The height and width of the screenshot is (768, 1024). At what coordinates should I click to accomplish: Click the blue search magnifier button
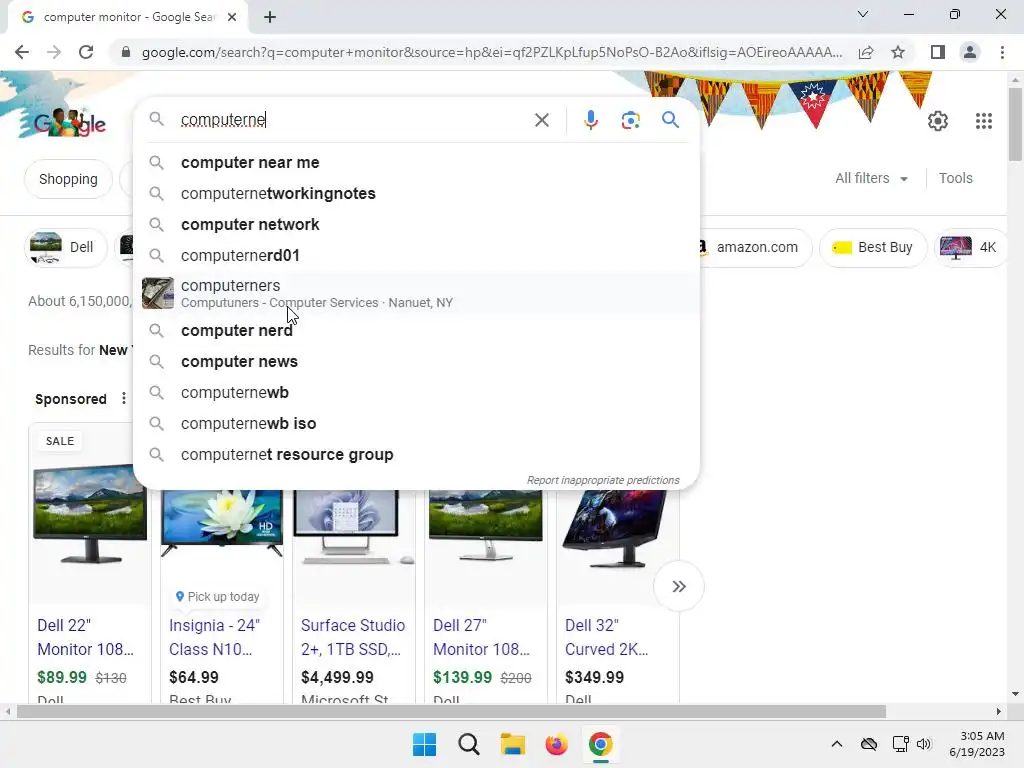pyautogui.click(x=670, y=120)
